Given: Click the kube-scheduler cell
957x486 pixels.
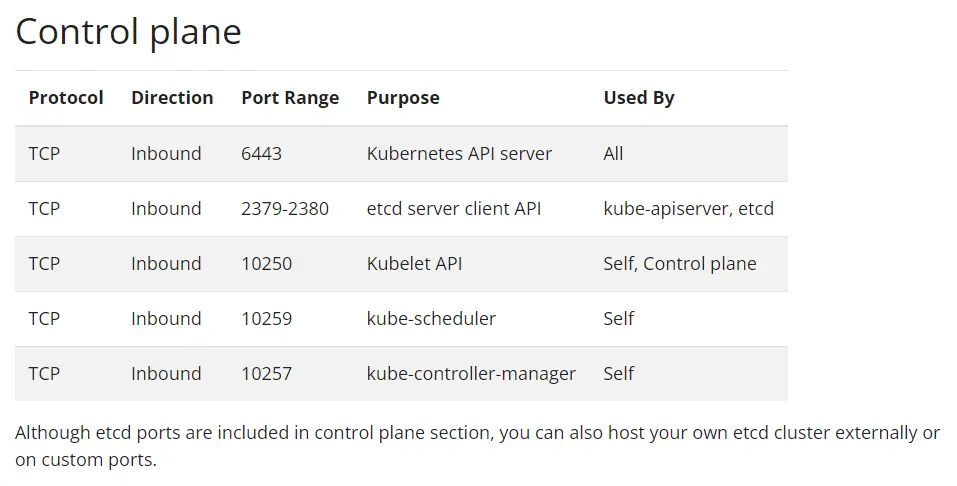Looking at the screenshot, I should (x=431, y=319).
